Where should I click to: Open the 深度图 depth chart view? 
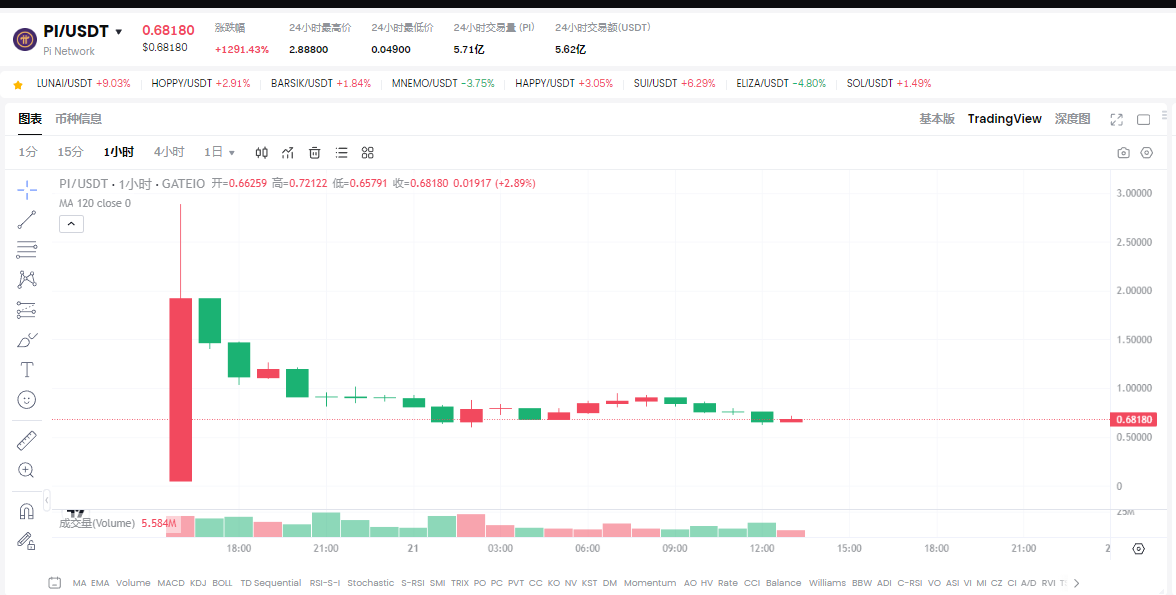(x=1074, y=118)
